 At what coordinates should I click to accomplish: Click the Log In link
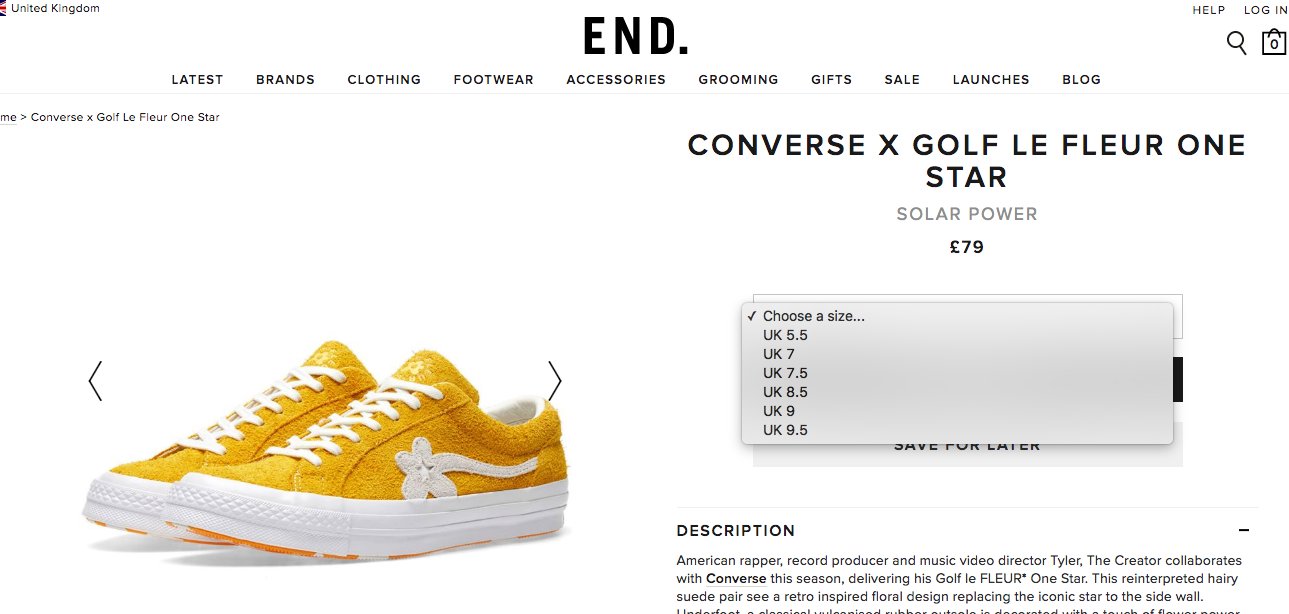click(1266, 10)
